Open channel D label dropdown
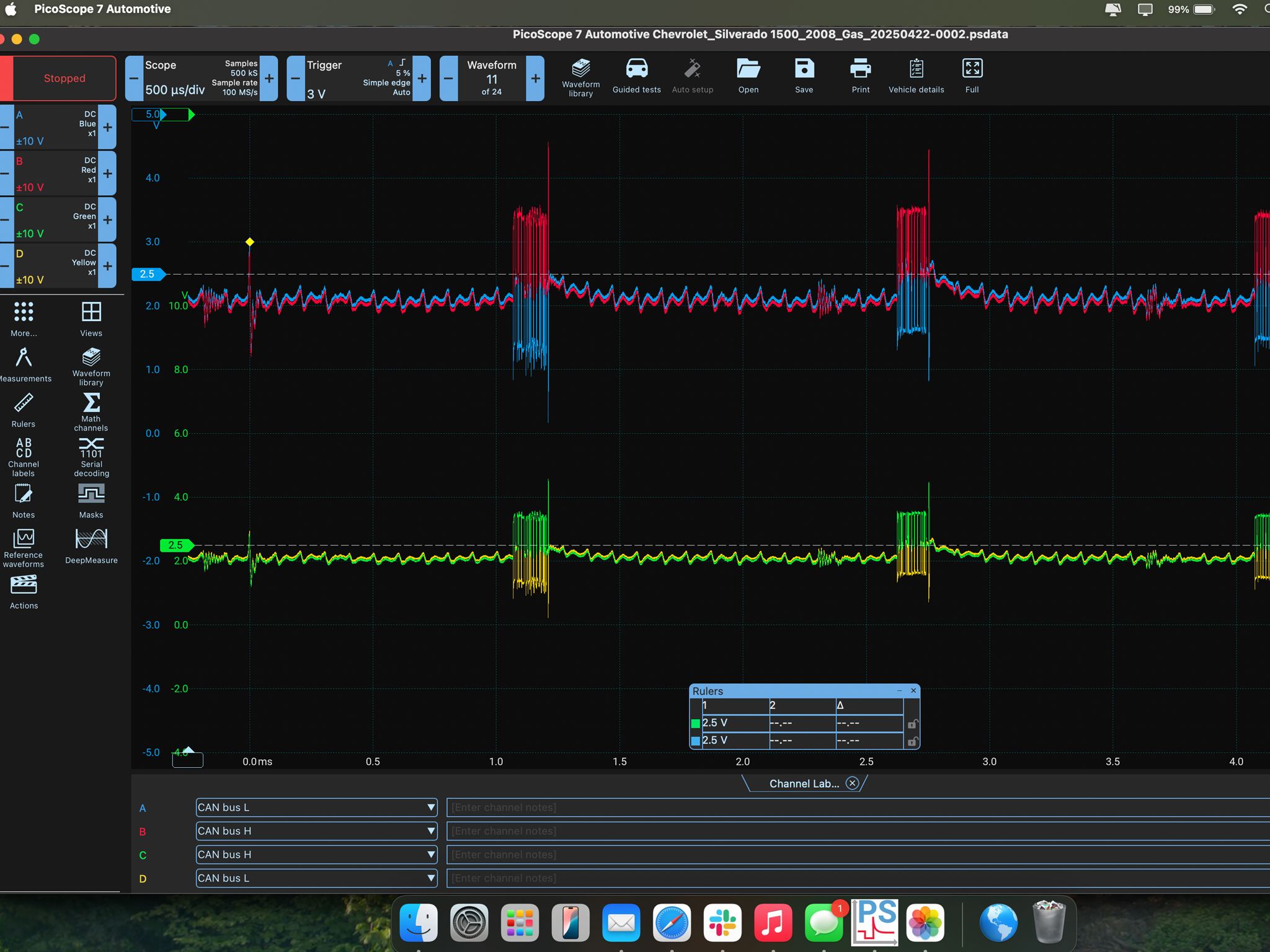This screenshot has width=1270, height=952. pos(430,878)
